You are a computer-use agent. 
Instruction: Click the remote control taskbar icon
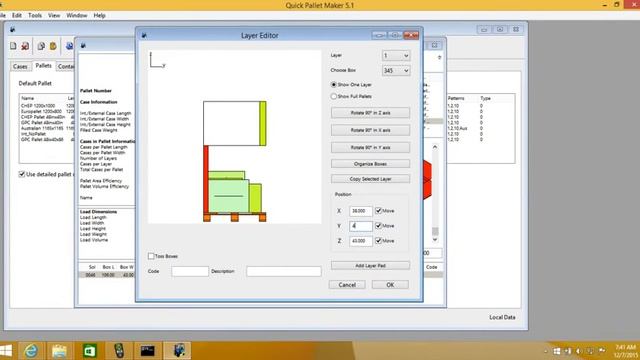pos(119,351)
